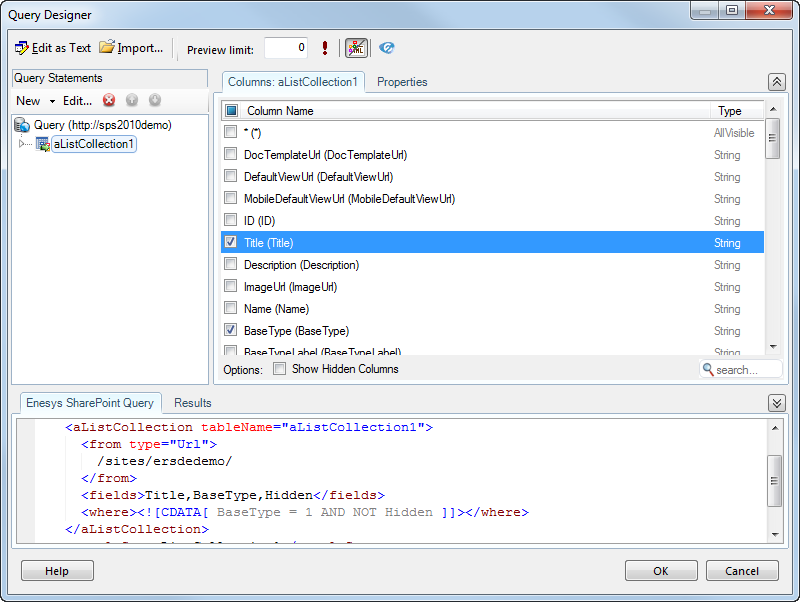Expand the aListCollection1 tree node

[24, 144]
